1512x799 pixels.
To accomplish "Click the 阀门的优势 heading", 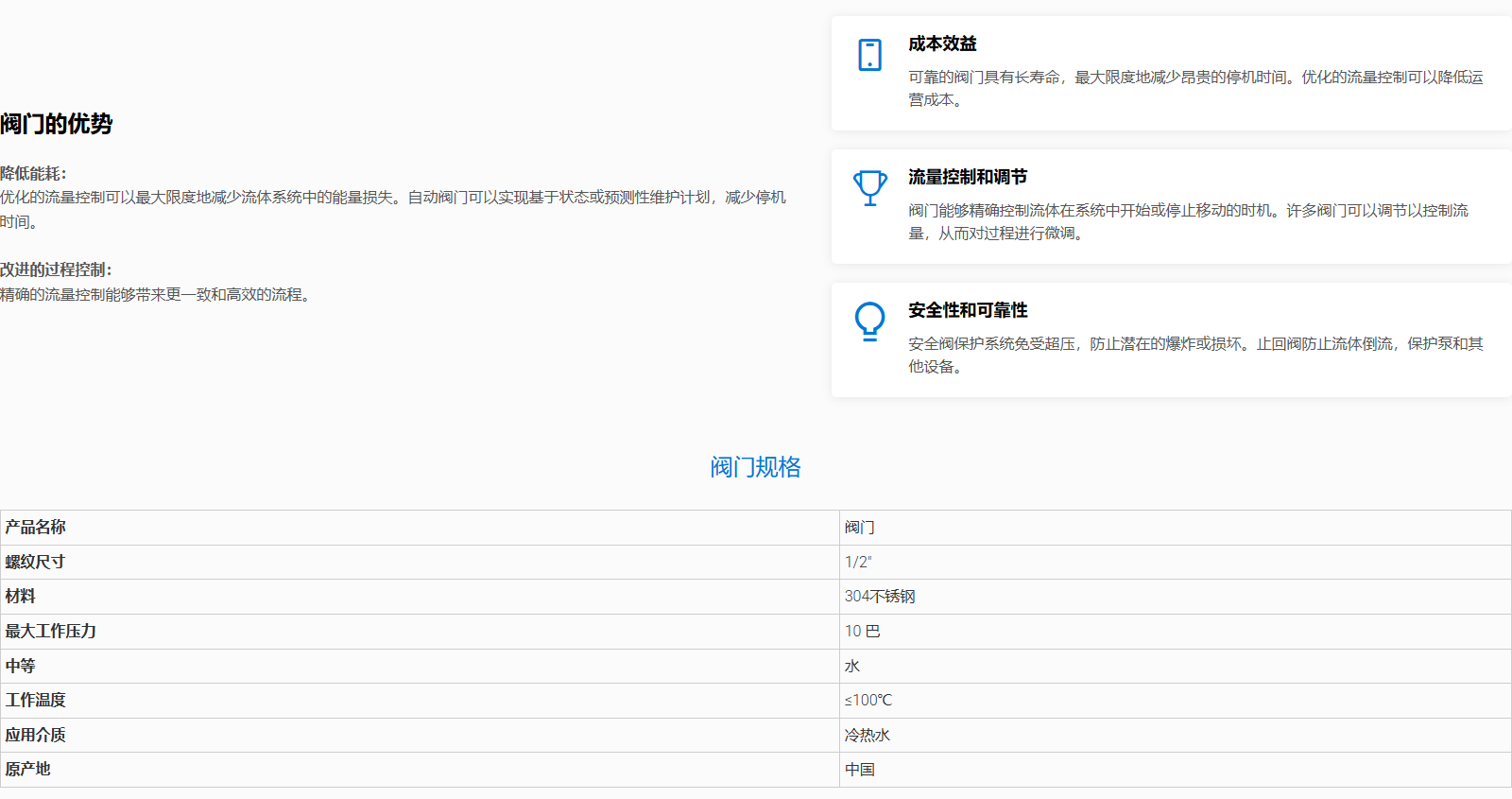I will pyautogui.click(x=57, y=124).
